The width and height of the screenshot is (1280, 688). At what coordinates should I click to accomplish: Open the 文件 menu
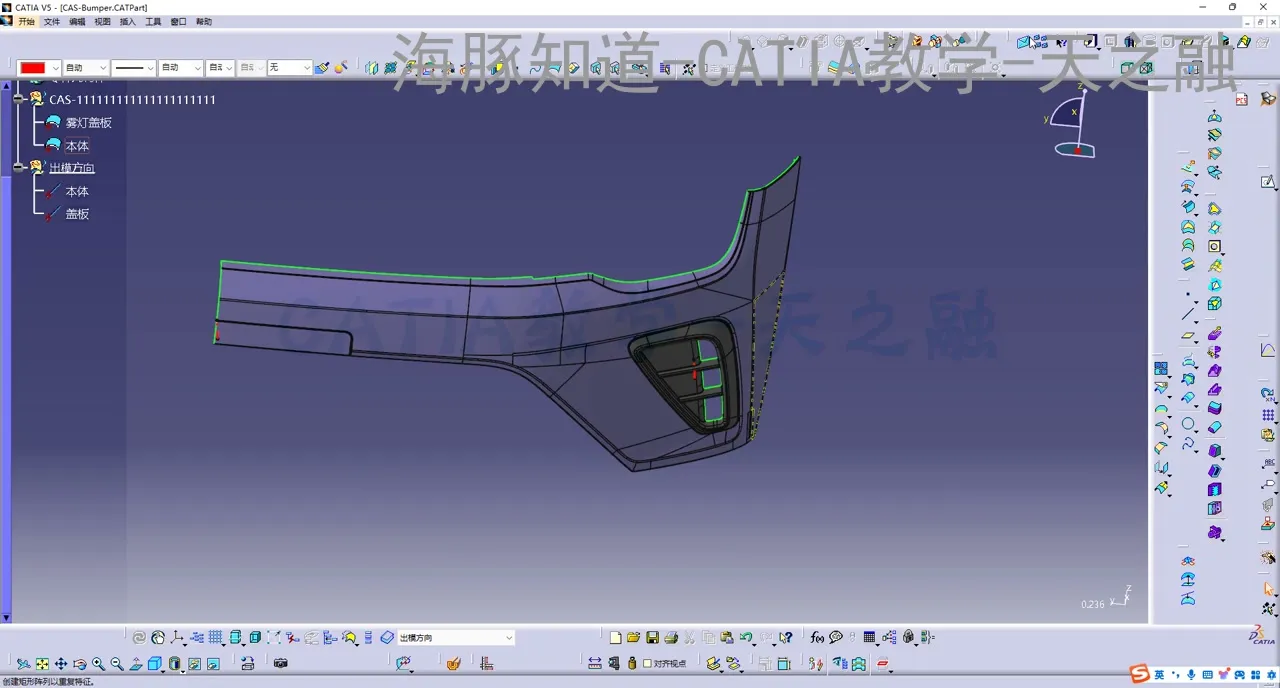(x=52, y=21)
